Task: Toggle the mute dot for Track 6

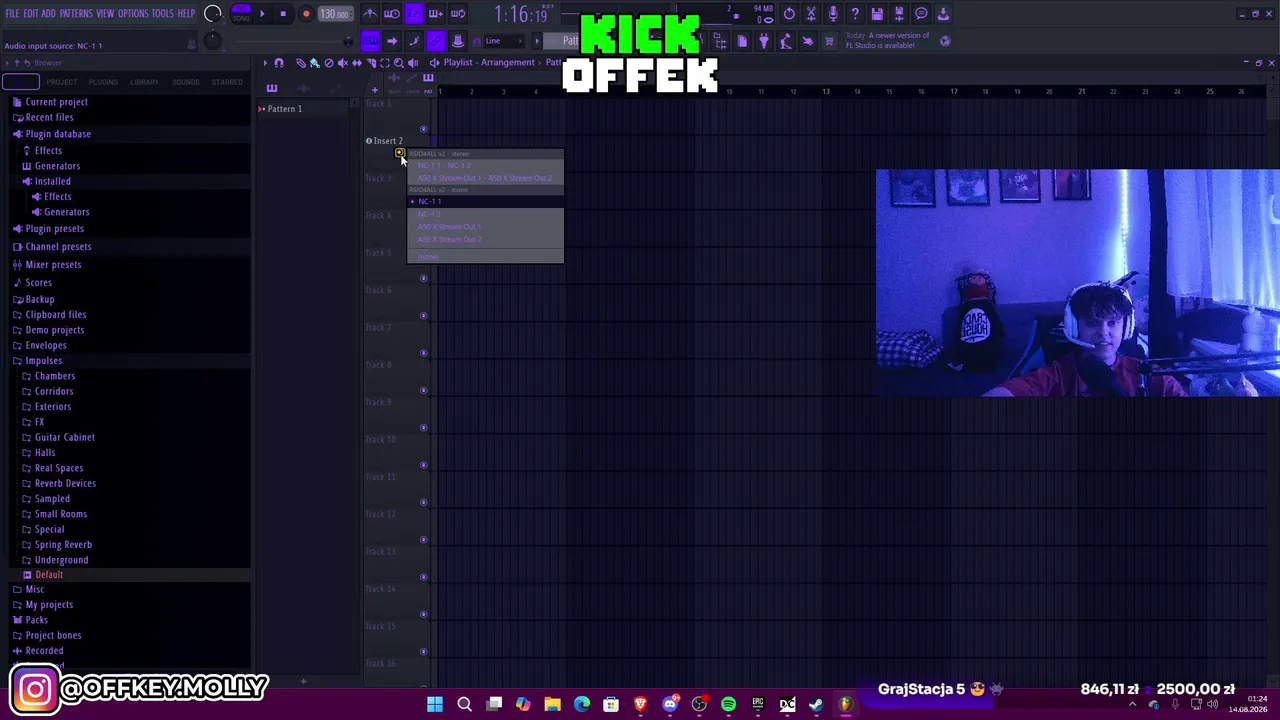Action: (423, 316)
